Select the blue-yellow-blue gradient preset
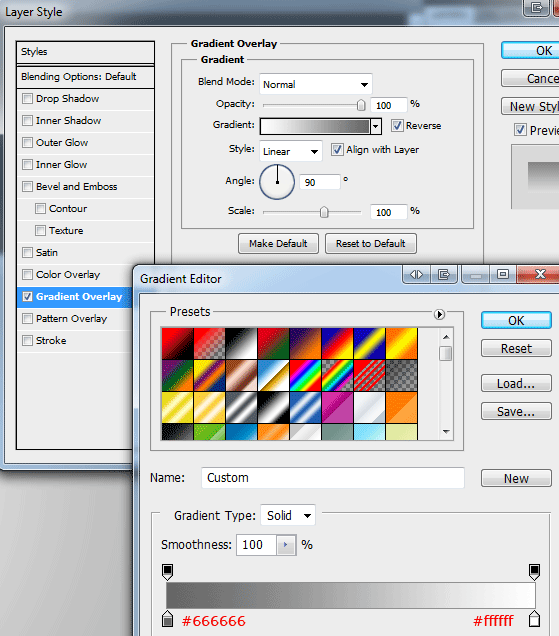 pyautogui.click(x=370, y=344)
